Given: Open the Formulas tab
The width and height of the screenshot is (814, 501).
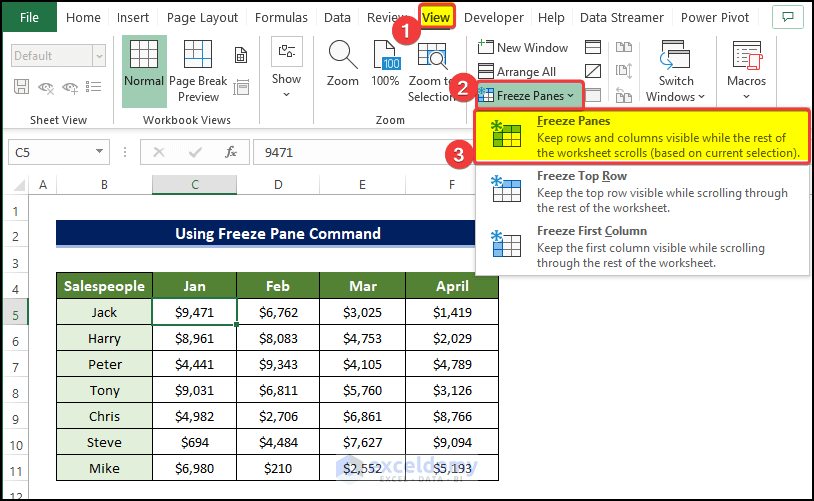Looking at the screenshot, I should click(281, 18).
